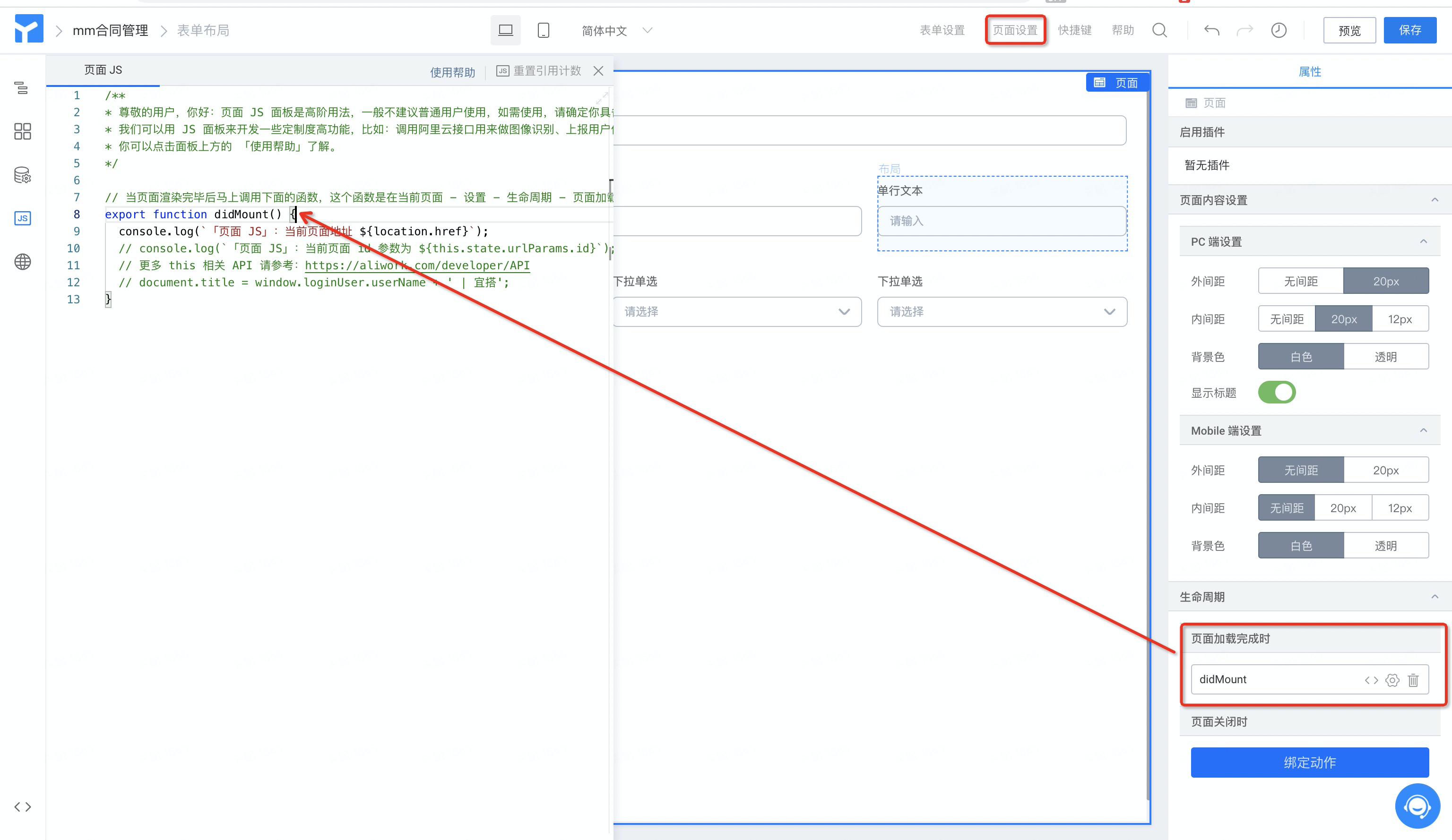Image resolution: width=1452 pixels, height=840 pixels.
Task: Click line 8 export function didMount code
Action: pos(200,214)
